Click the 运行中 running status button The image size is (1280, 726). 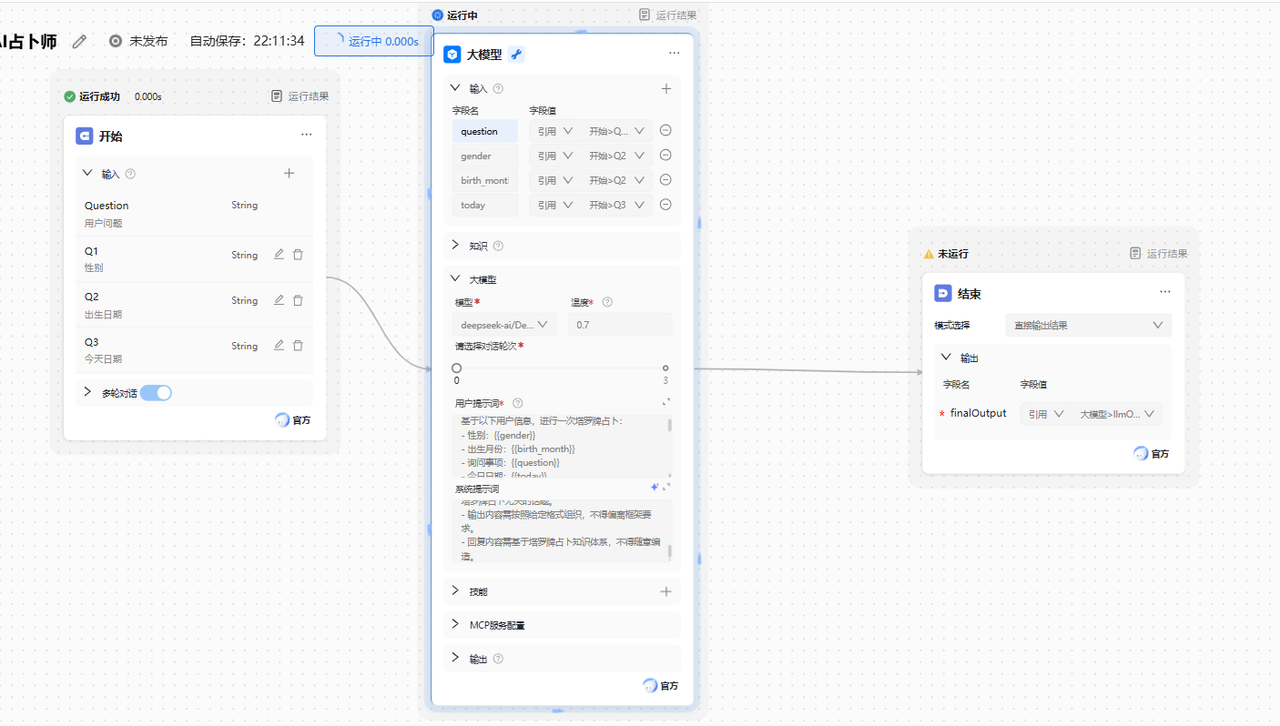click(x=374, y=41)
